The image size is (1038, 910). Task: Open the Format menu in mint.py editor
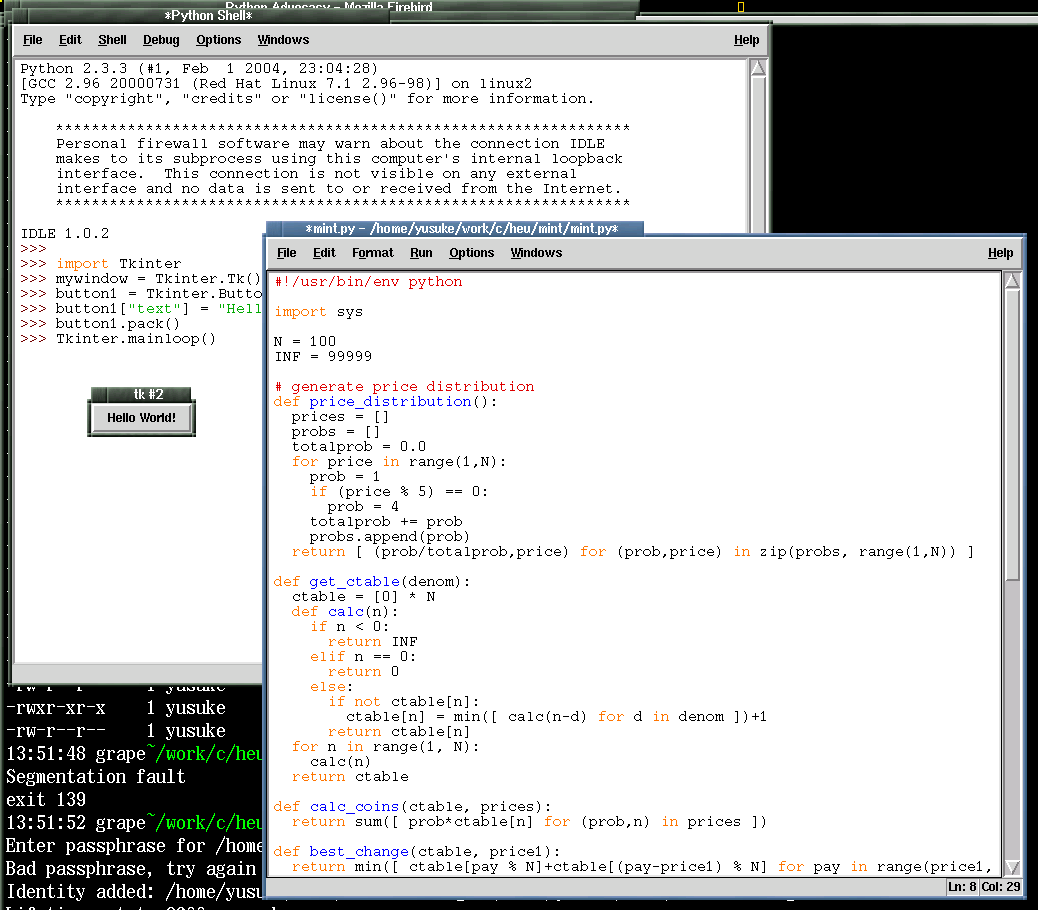point(372,253)
